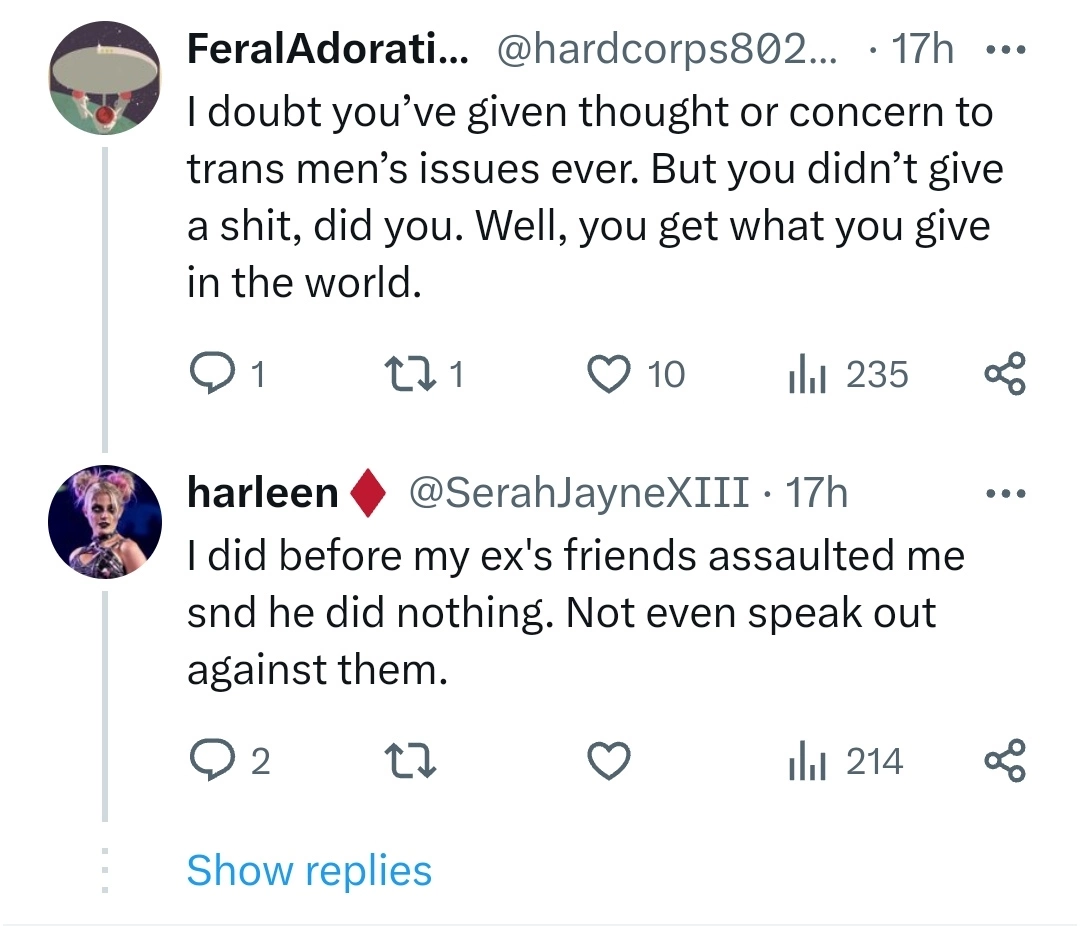
Task: Open FeralAdorati's profile picture
Action: point(105,78)
